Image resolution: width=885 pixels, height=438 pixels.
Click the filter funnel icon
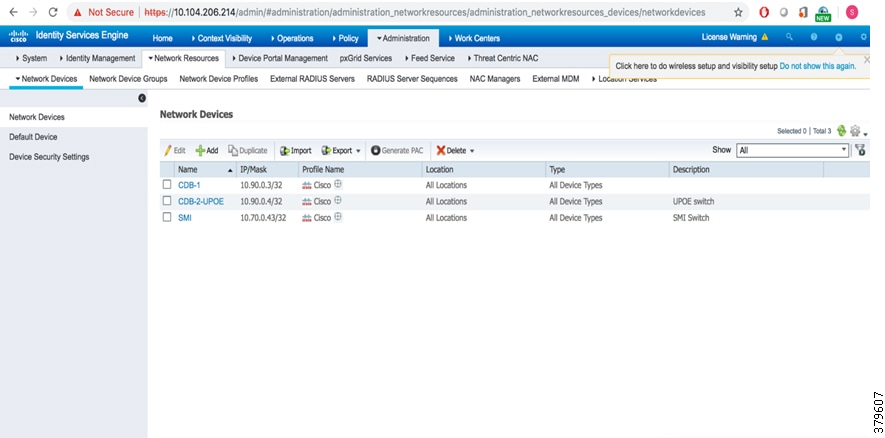[x=860, y=150]
